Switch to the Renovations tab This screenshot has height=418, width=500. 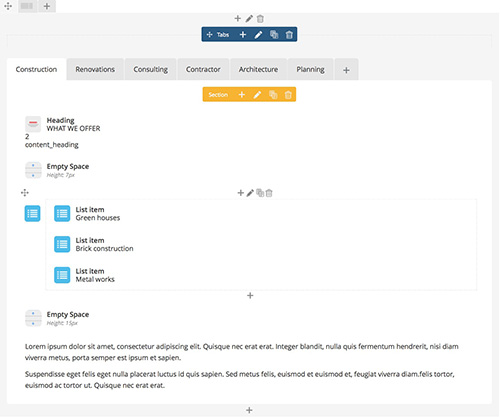(95, 69)
